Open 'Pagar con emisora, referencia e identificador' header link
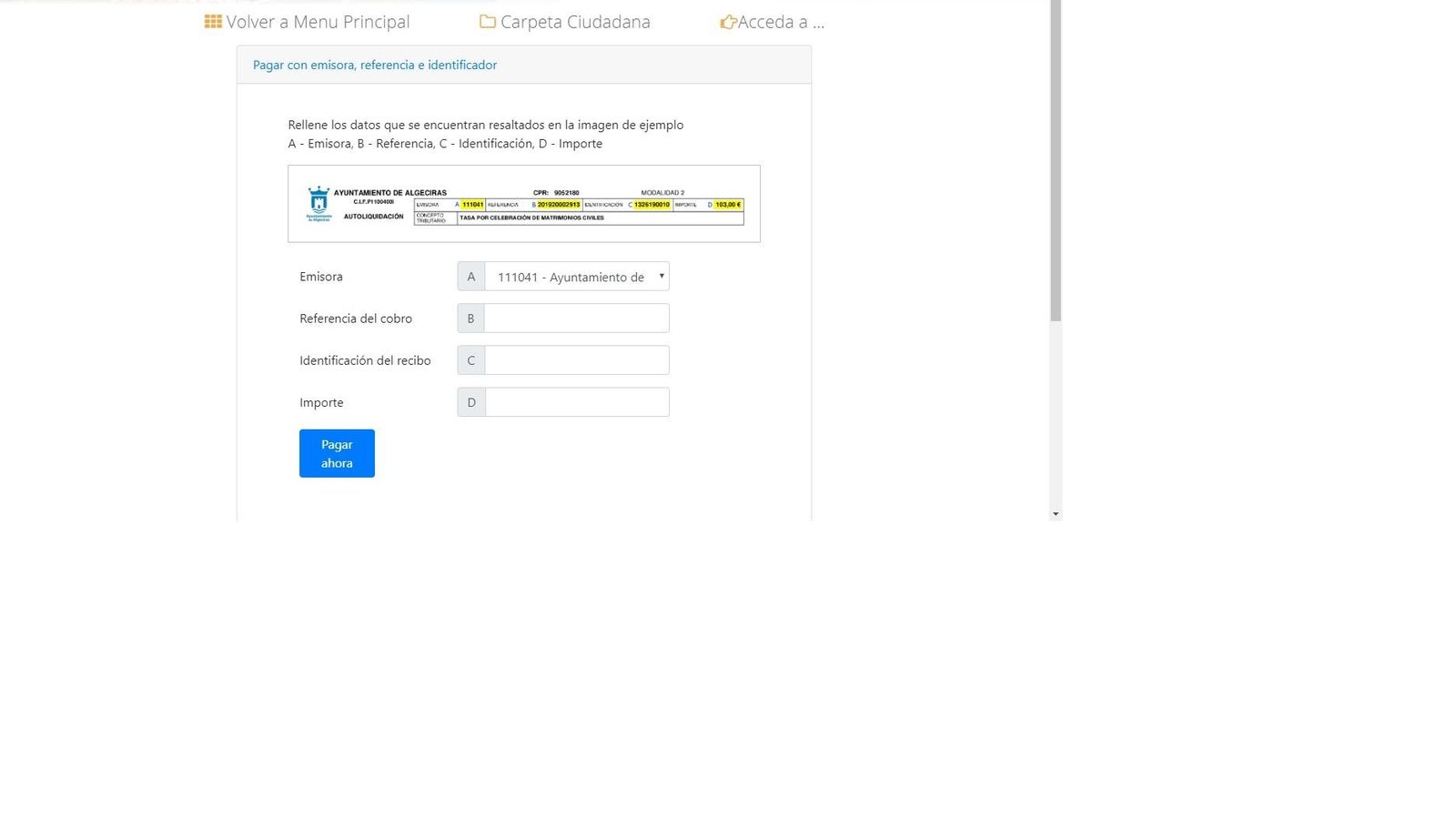Viewport: 1456px width, 819px height. click(375, 65)
